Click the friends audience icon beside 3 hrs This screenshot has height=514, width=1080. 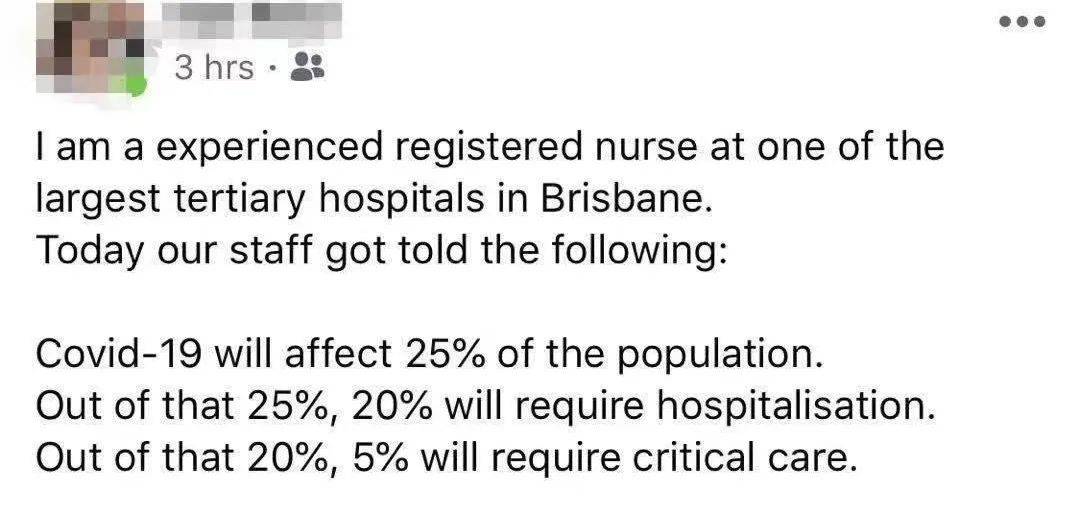307,68
